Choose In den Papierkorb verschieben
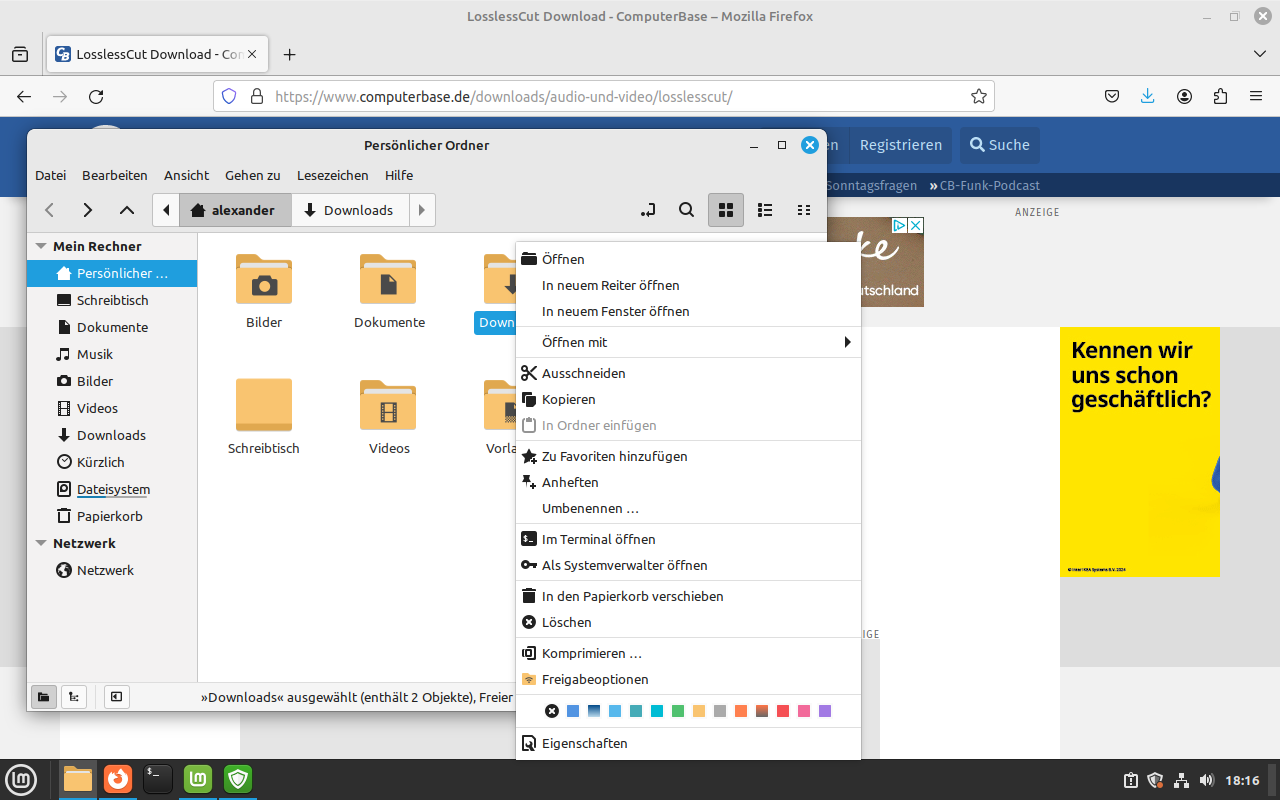This screenshot has width=1280, height=800. [688, 596]
